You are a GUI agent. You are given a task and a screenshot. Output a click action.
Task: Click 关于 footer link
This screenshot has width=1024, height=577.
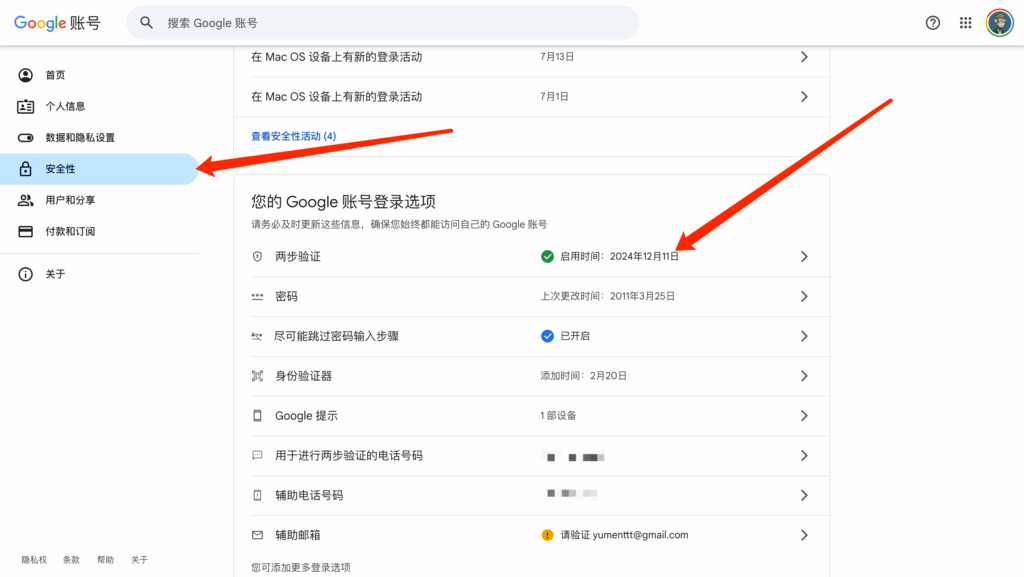pyautogui.click(x=139, y=560)
